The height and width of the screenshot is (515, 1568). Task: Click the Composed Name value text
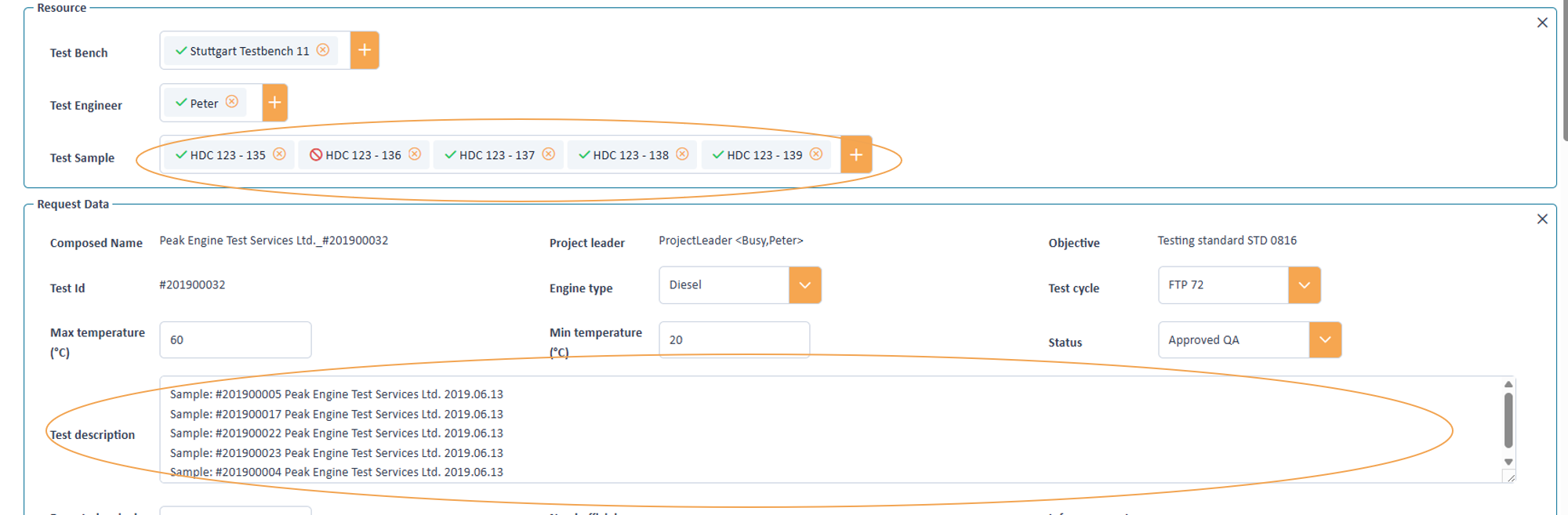click(274, 241)
